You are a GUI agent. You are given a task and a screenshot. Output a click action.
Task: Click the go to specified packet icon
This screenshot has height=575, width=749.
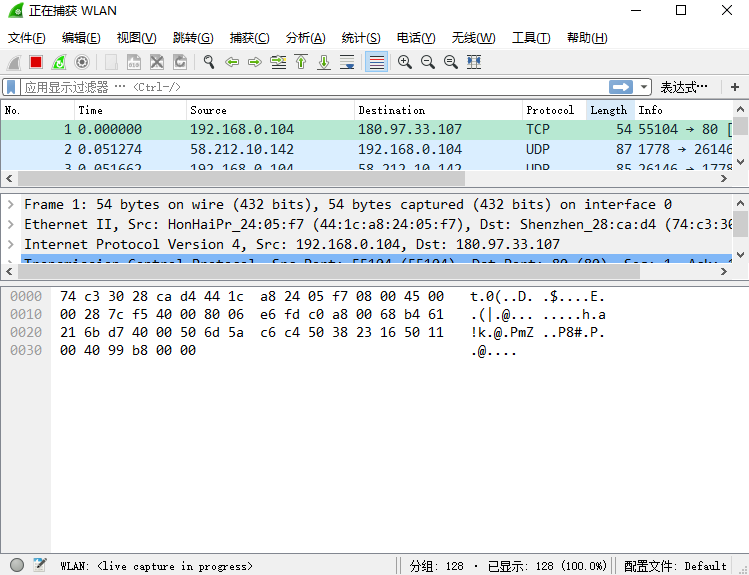click(x=278, y=62)
